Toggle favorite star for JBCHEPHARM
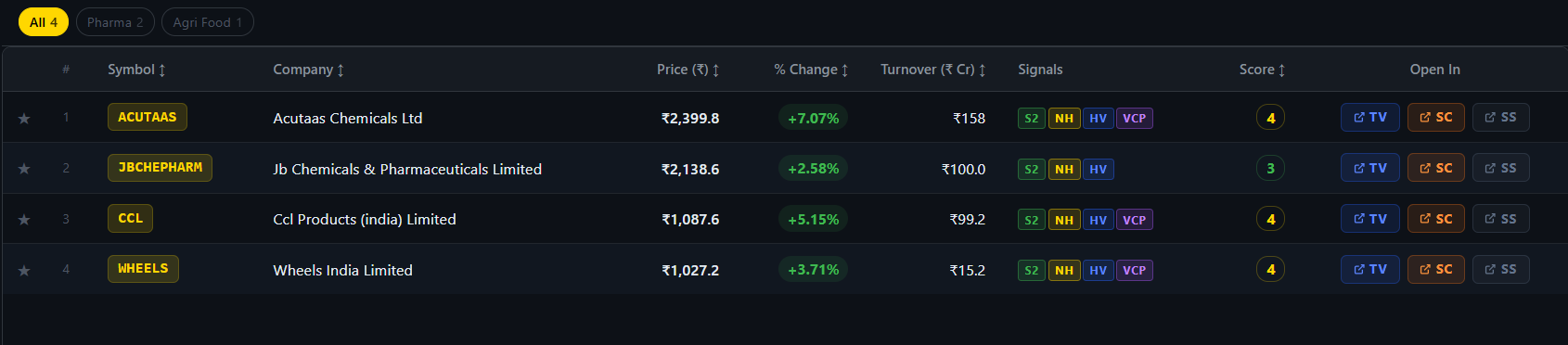1568x345 pixels. (x=24, y=169)
